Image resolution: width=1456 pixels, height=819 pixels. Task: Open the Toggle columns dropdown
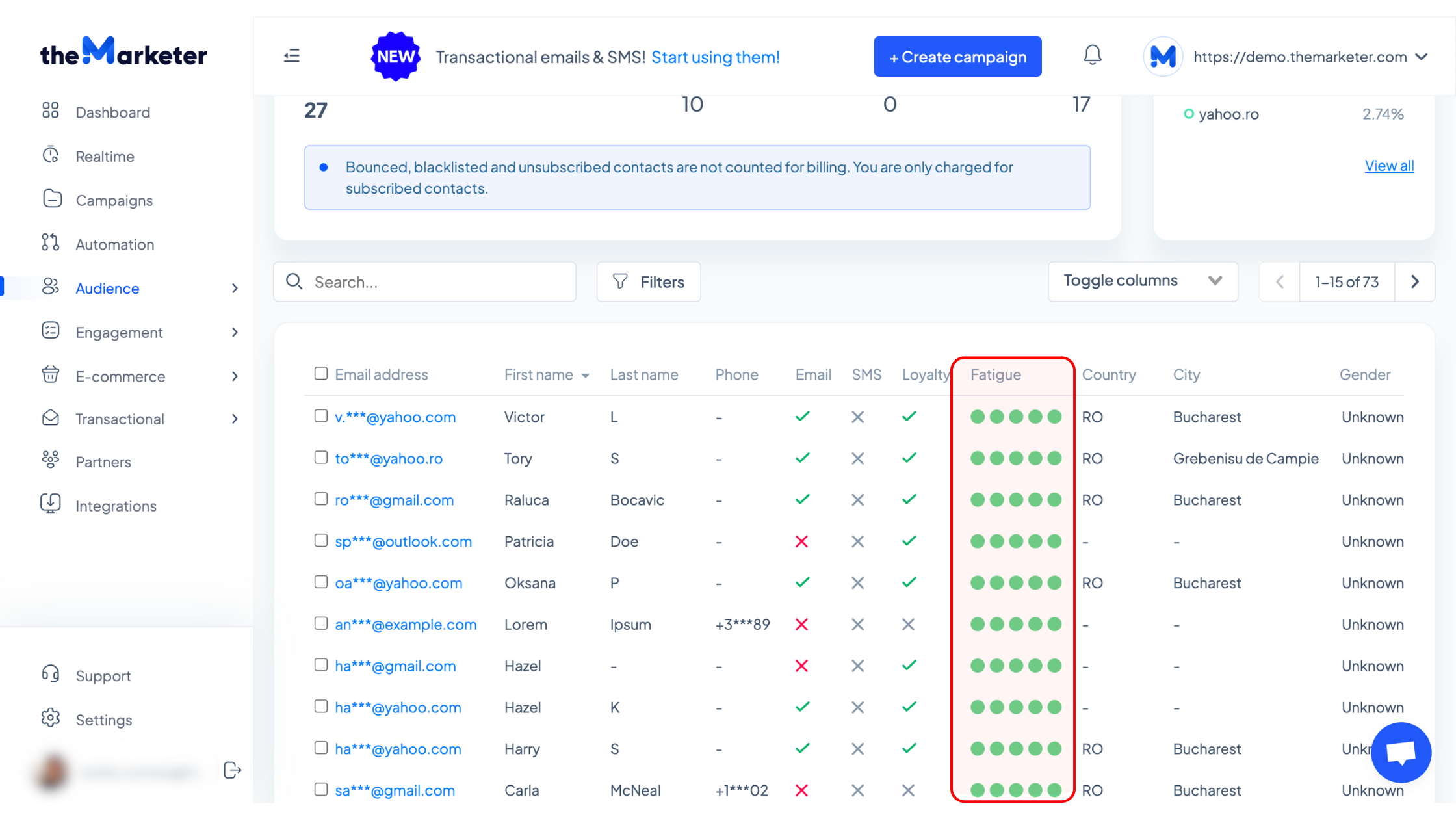[1143, 281]
